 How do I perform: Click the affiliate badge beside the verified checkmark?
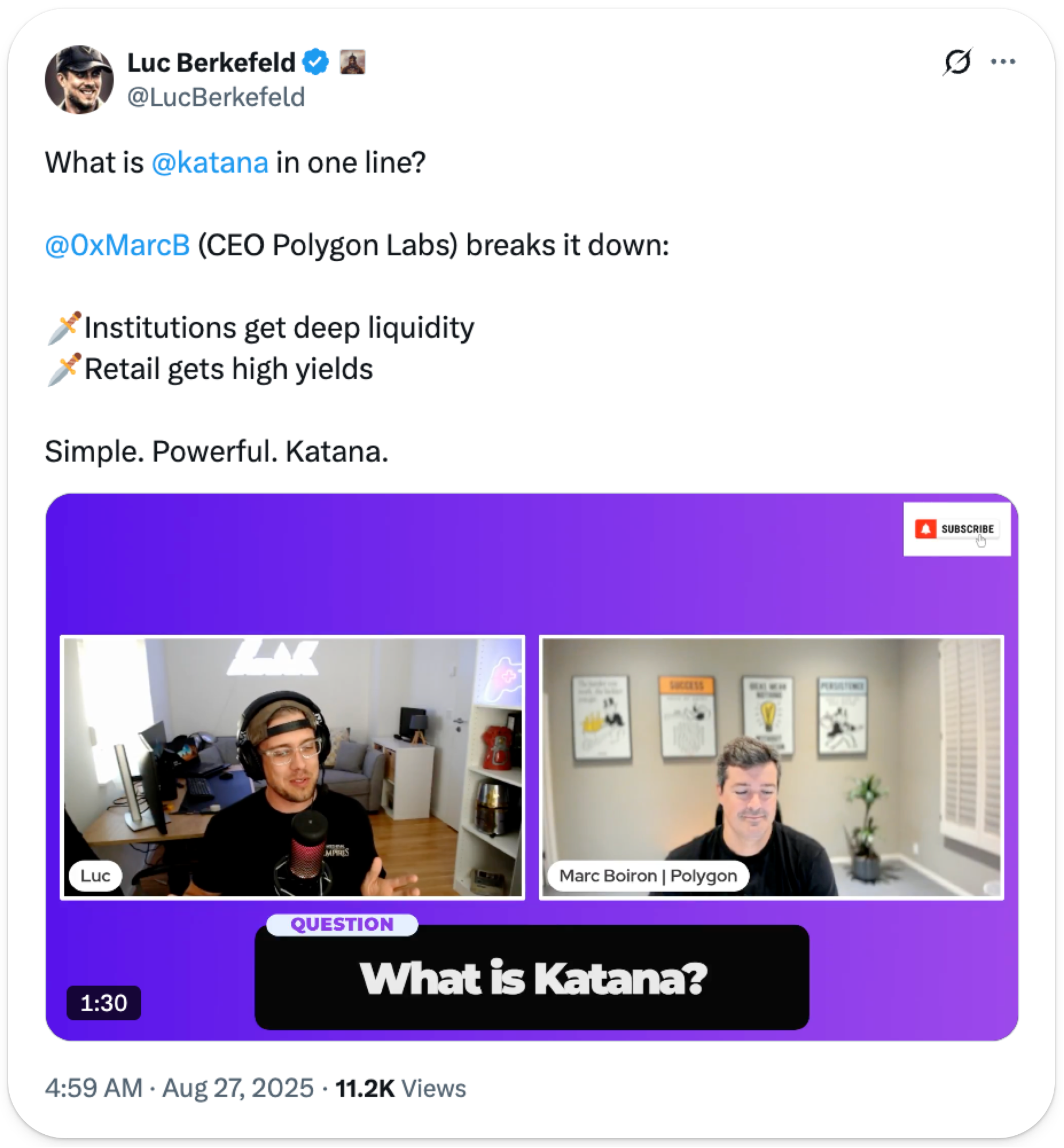coord(352,62)
